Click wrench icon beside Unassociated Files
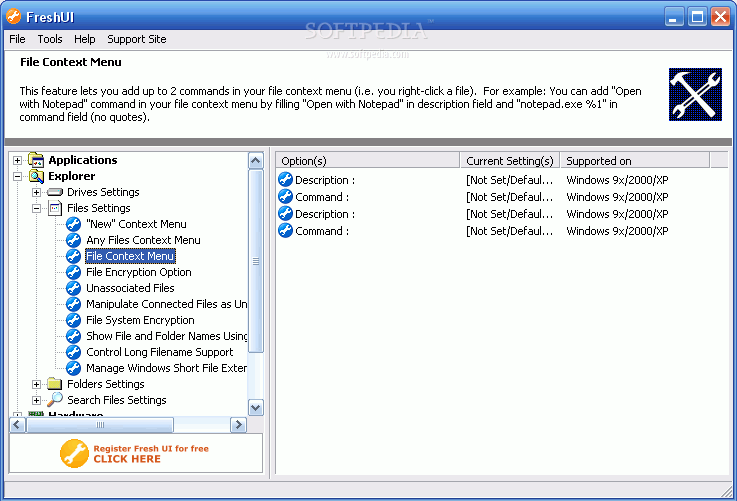This screenshot has width=737, height=501. [73, 288]
